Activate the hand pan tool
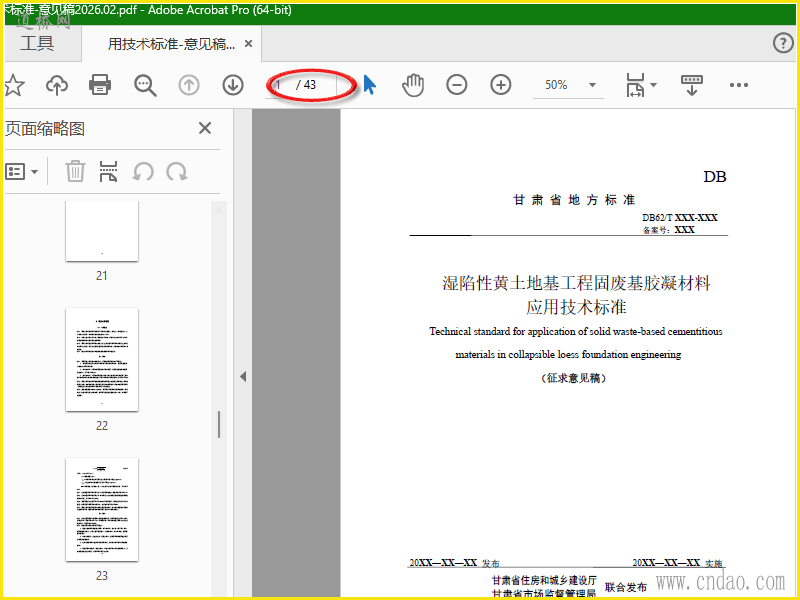The image size is (800, 600). coord(413,85)
